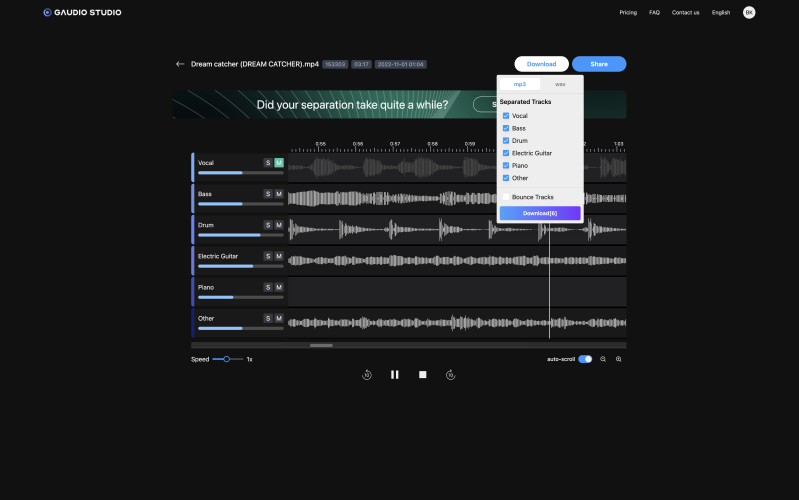The height and width of the screenshot is (500, 799).
Task: Uncheck the Piano track checkbox
Action: tap(506, 166)
